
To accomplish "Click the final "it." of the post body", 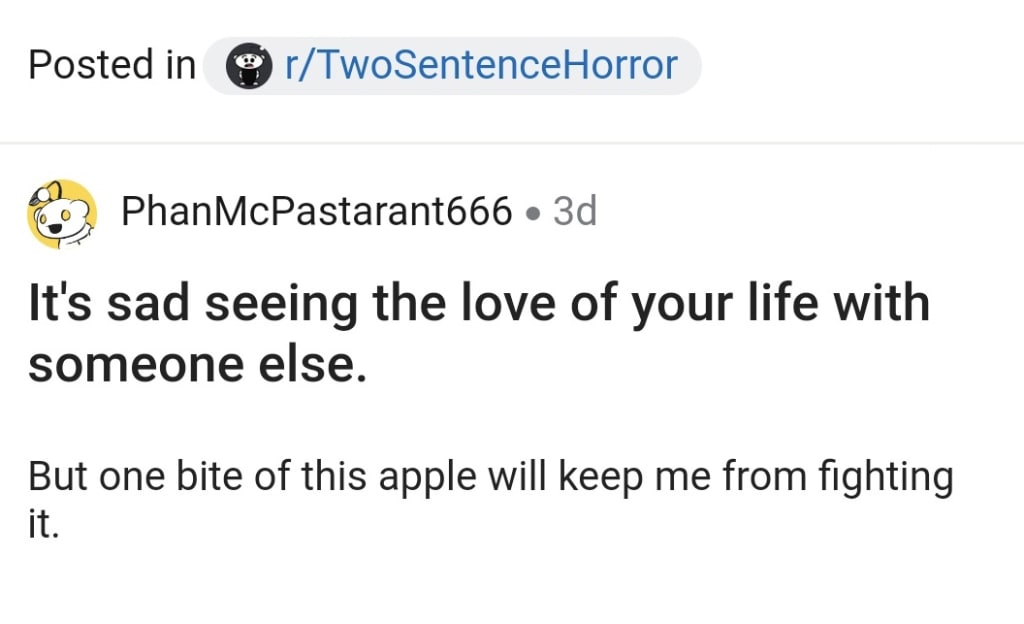I will tap(44, 524).
